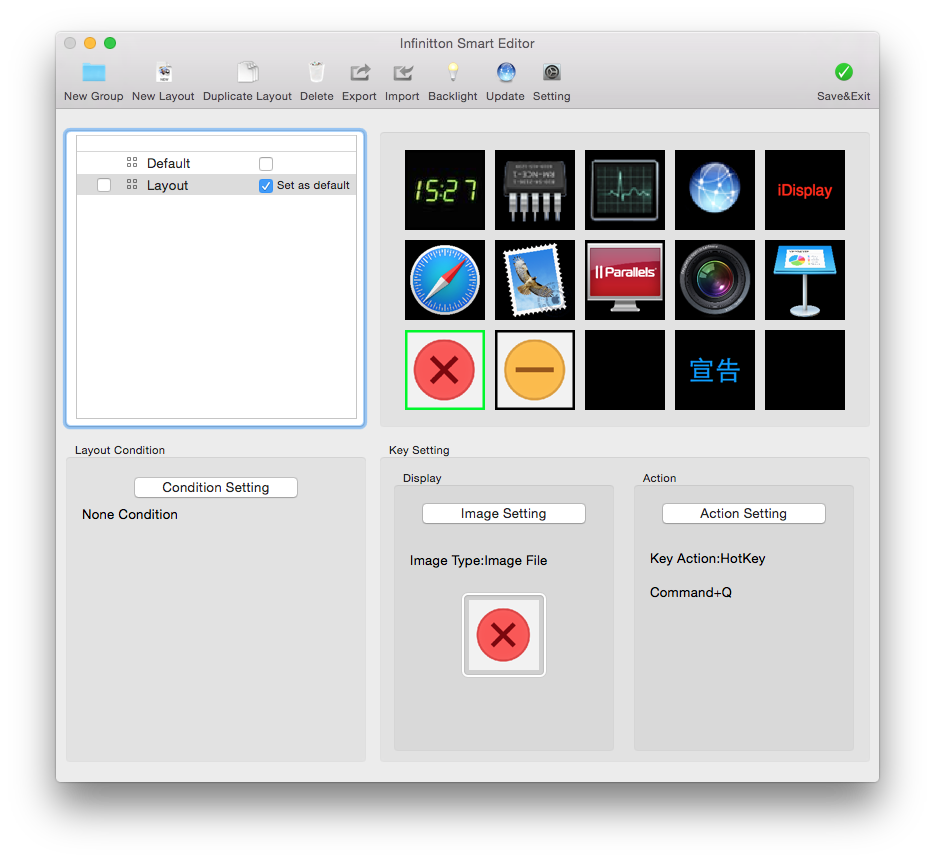Select the Parallels key tile
The image size is (935, 862).
pyautogui.click(x=625, y=280)
